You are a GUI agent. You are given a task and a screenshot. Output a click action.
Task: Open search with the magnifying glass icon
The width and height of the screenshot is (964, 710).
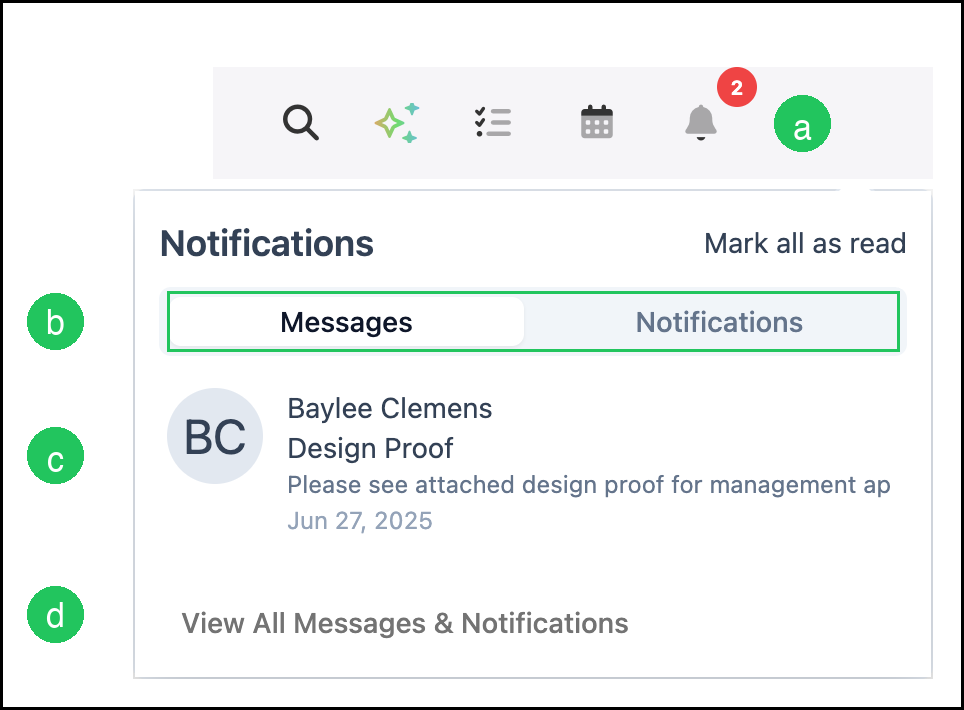301,122
